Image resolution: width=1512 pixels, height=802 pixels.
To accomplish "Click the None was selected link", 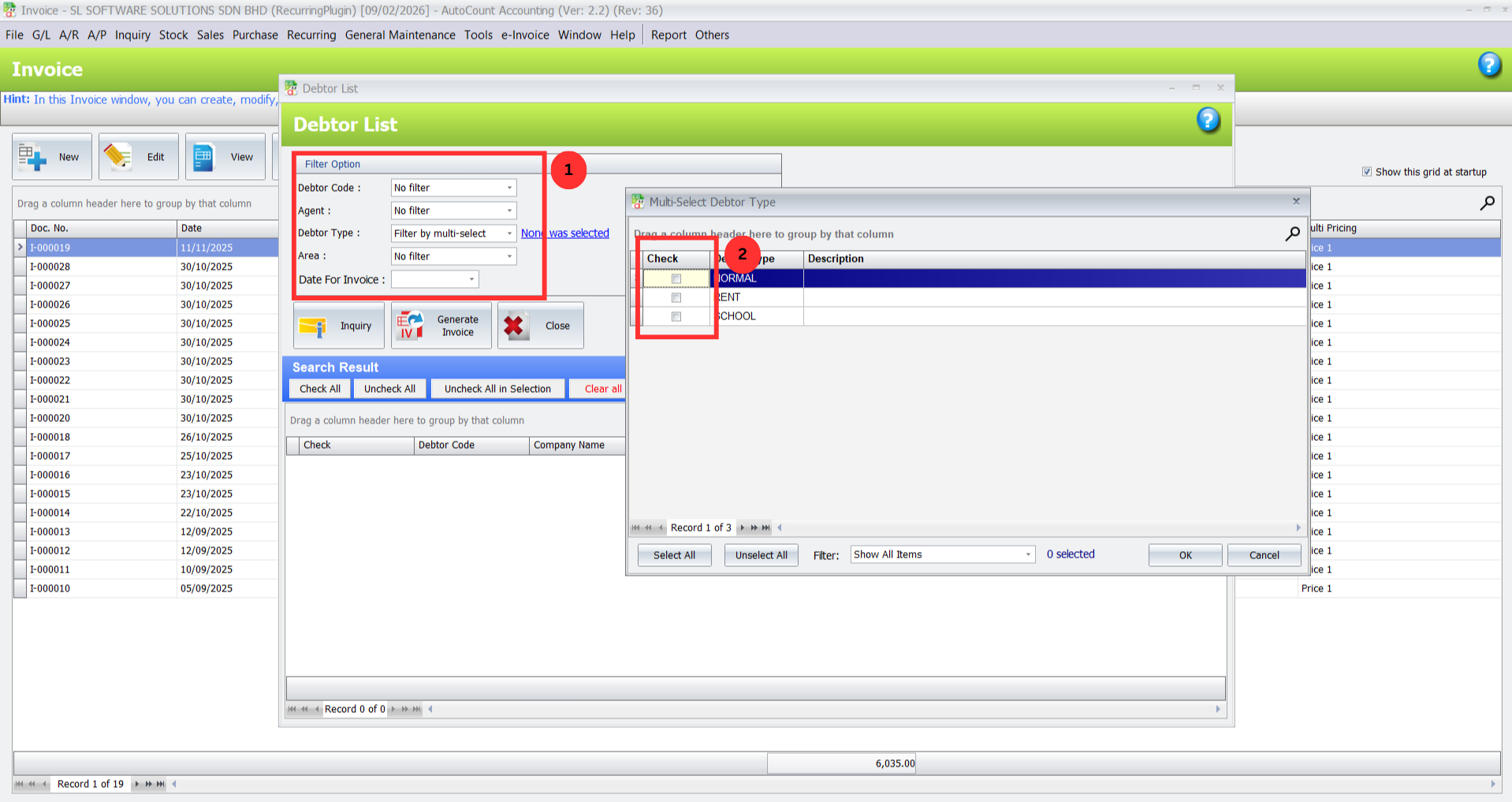I will pyautogui.click(x=564, y=233).
